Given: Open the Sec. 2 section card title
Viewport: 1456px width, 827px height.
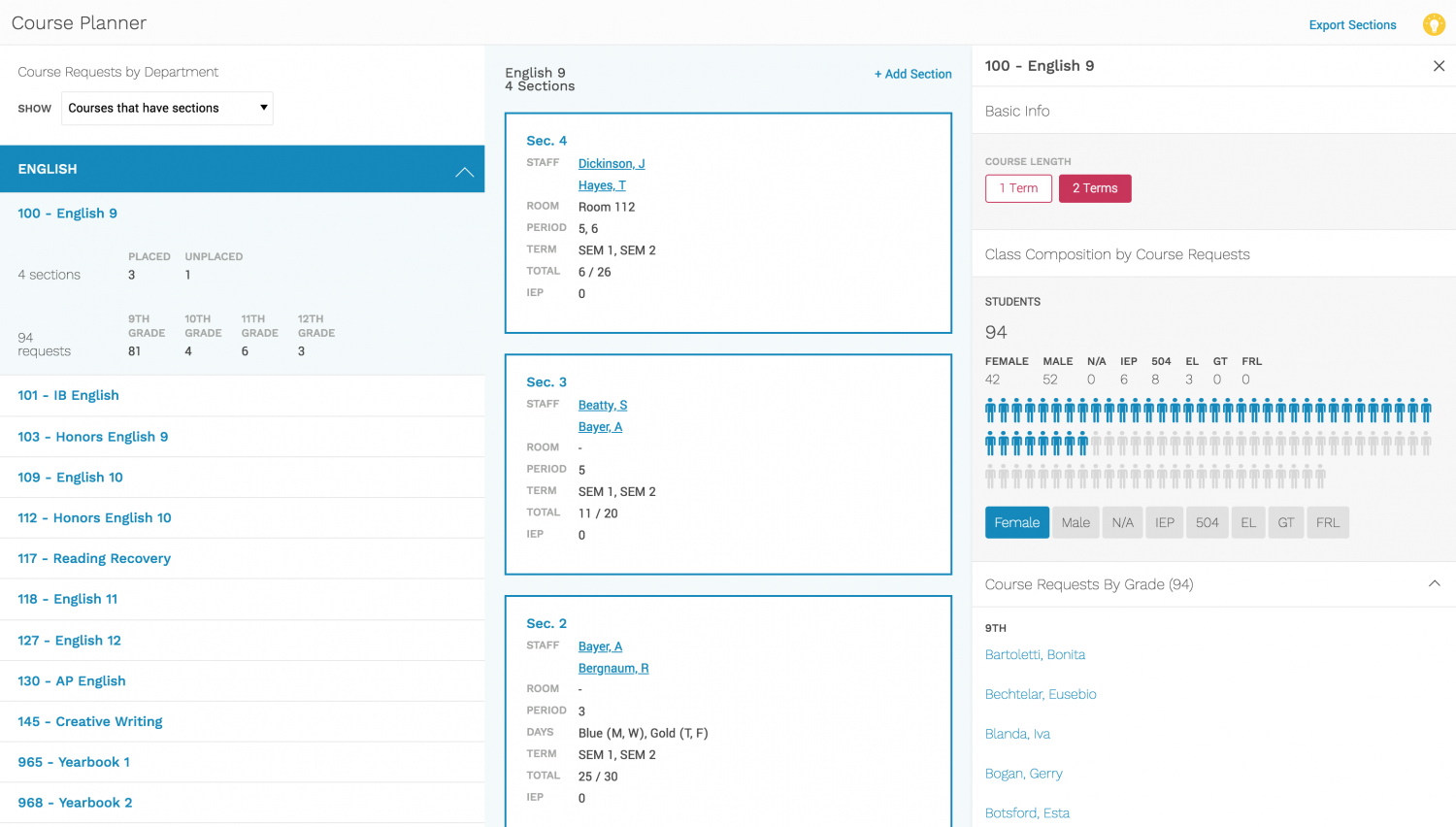Looking at the screenshot, I should [x=546, y=623].
